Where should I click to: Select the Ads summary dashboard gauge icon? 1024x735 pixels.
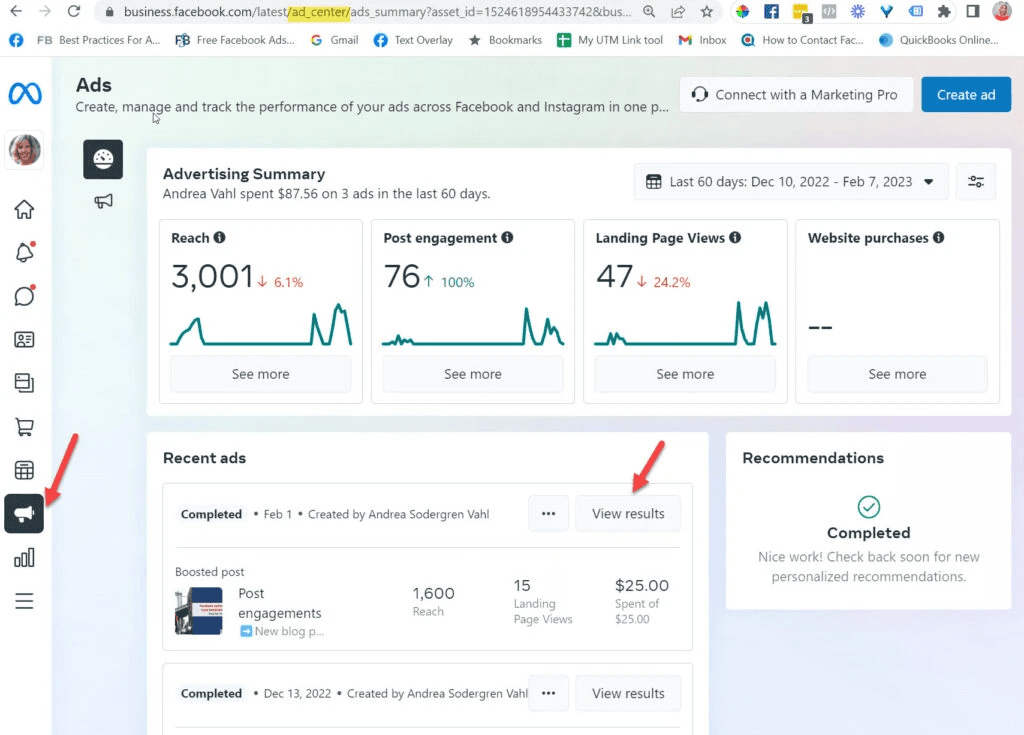[x=103, y=159]
